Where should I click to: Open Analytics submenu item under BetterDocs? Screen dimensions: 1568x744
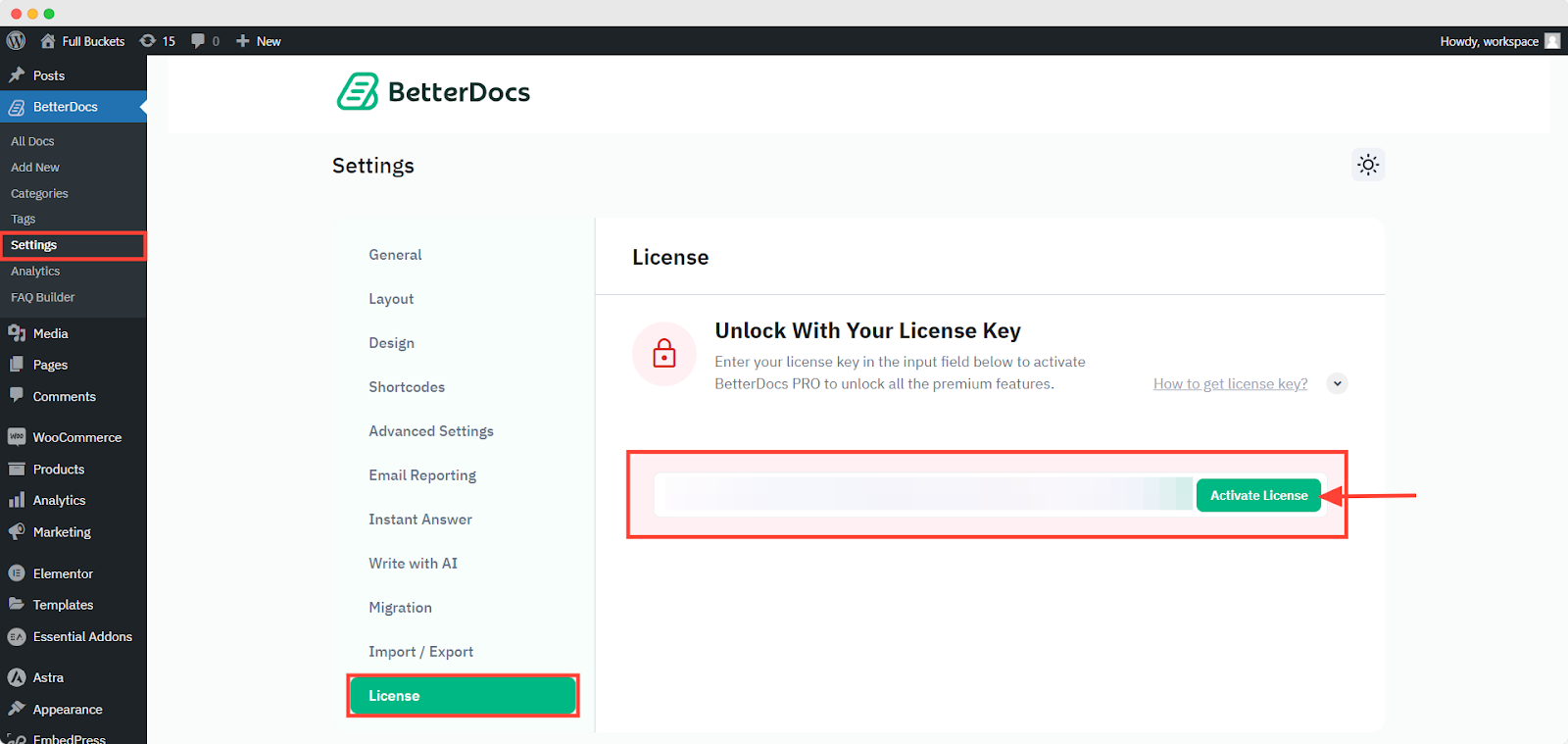pyautogui.click(x=35, y=271)
